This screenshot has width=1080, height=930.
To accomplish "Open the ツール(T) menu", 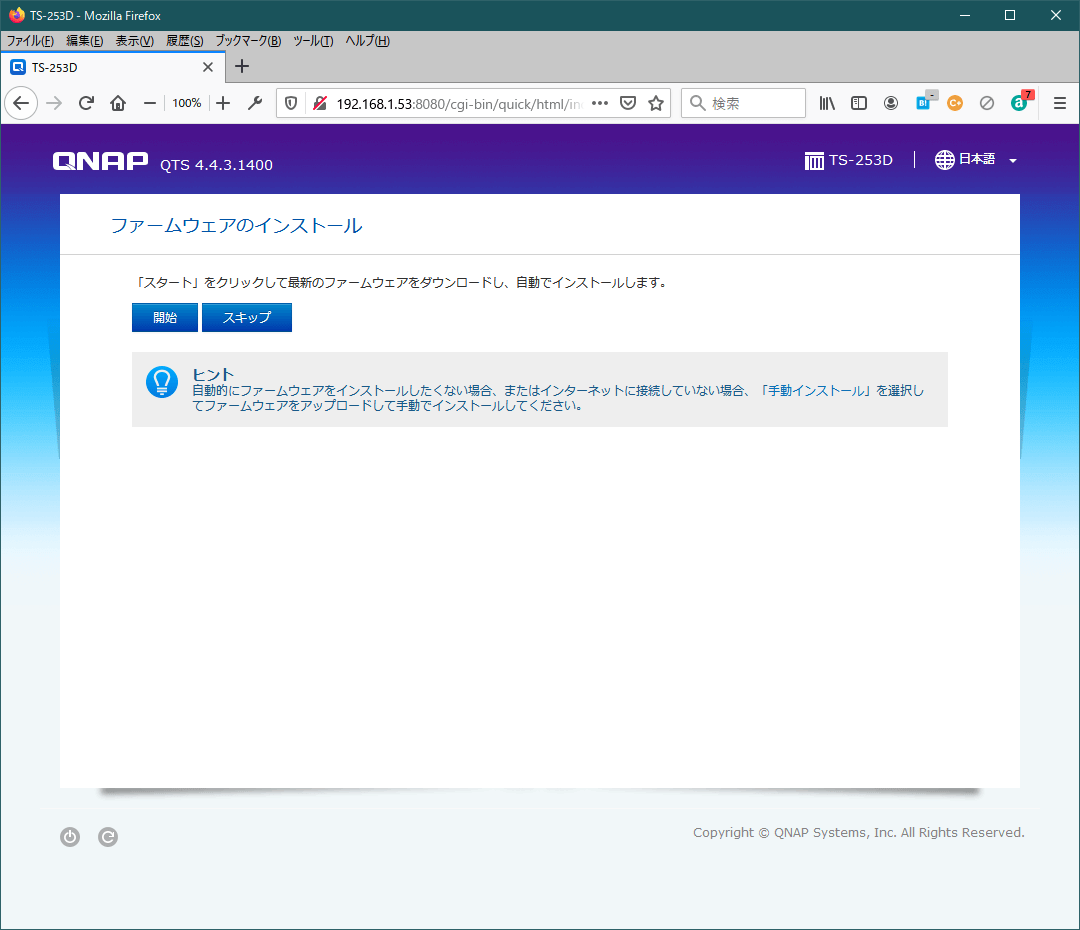I will pyautogui.click(x=313, y=41).
